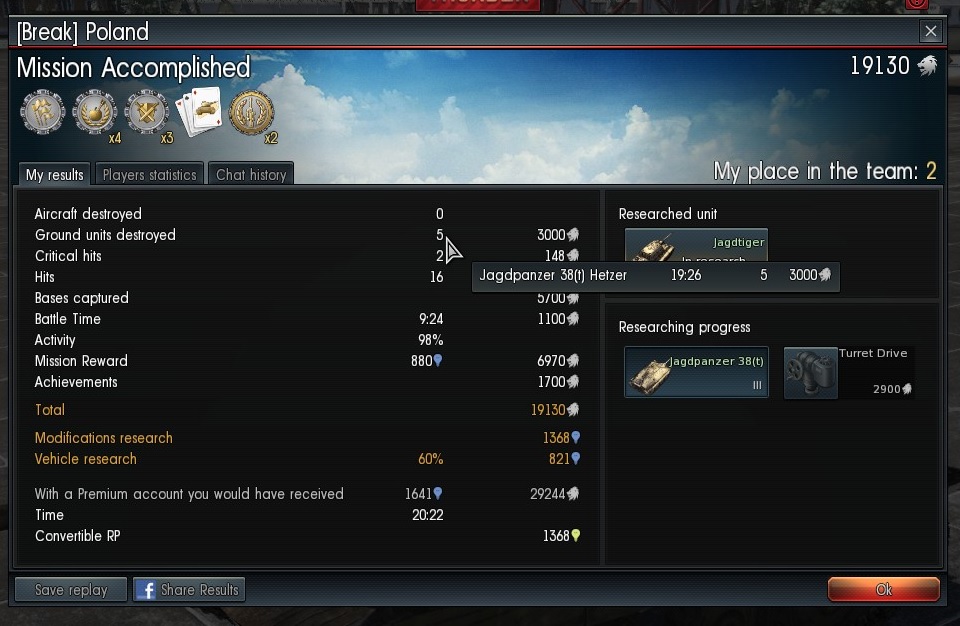Click the gold laurel medal marked x2
Screen dimensions: 960x626
[251, 112]
